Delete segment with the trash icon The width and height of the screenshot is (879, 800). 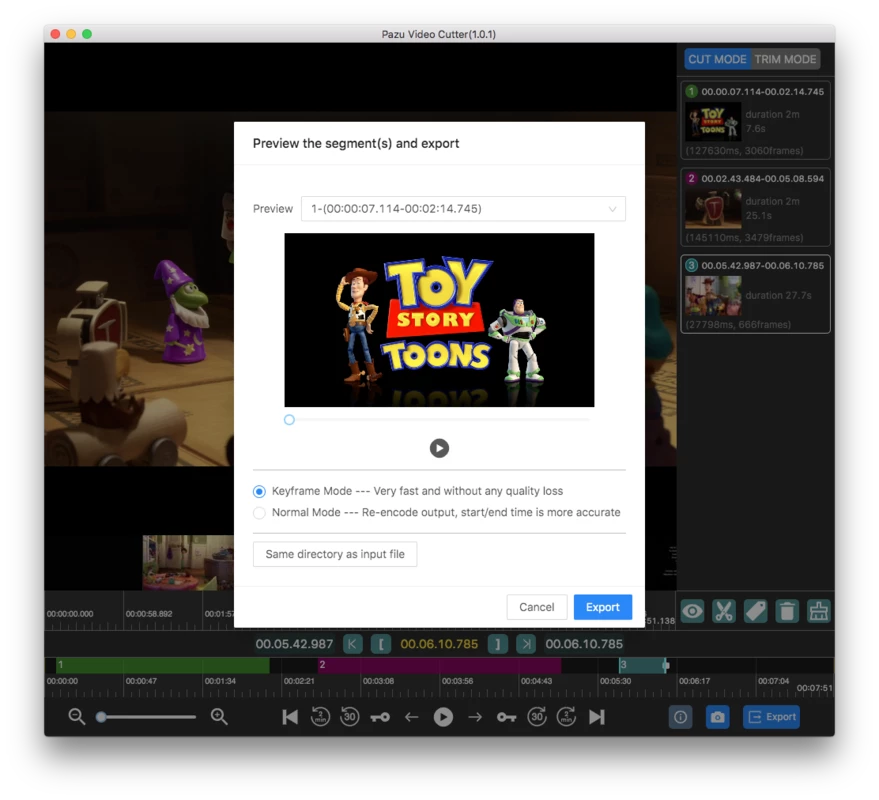787,611
